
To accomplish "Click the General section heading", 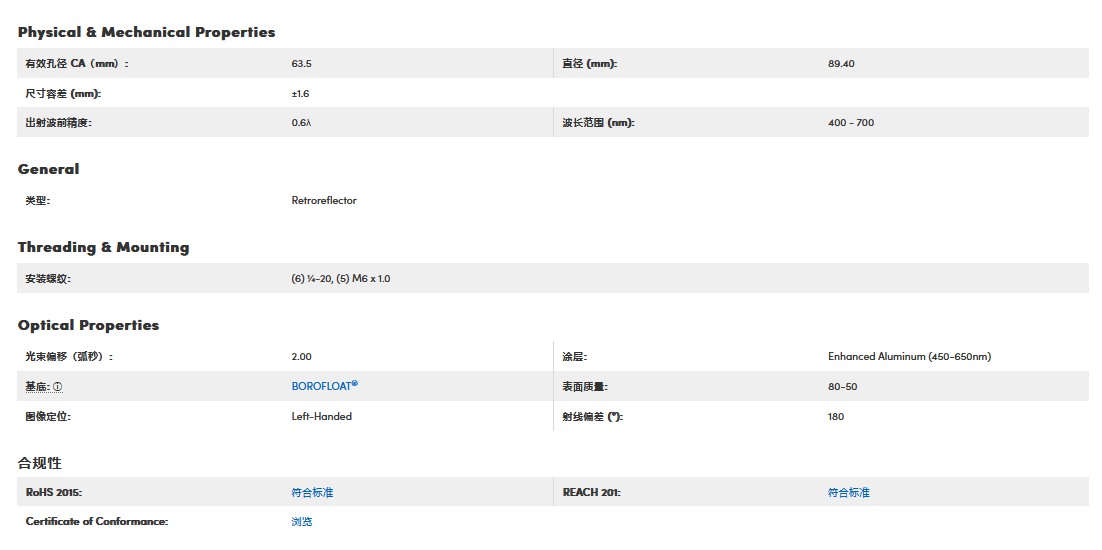I will [x=48, y=169].
